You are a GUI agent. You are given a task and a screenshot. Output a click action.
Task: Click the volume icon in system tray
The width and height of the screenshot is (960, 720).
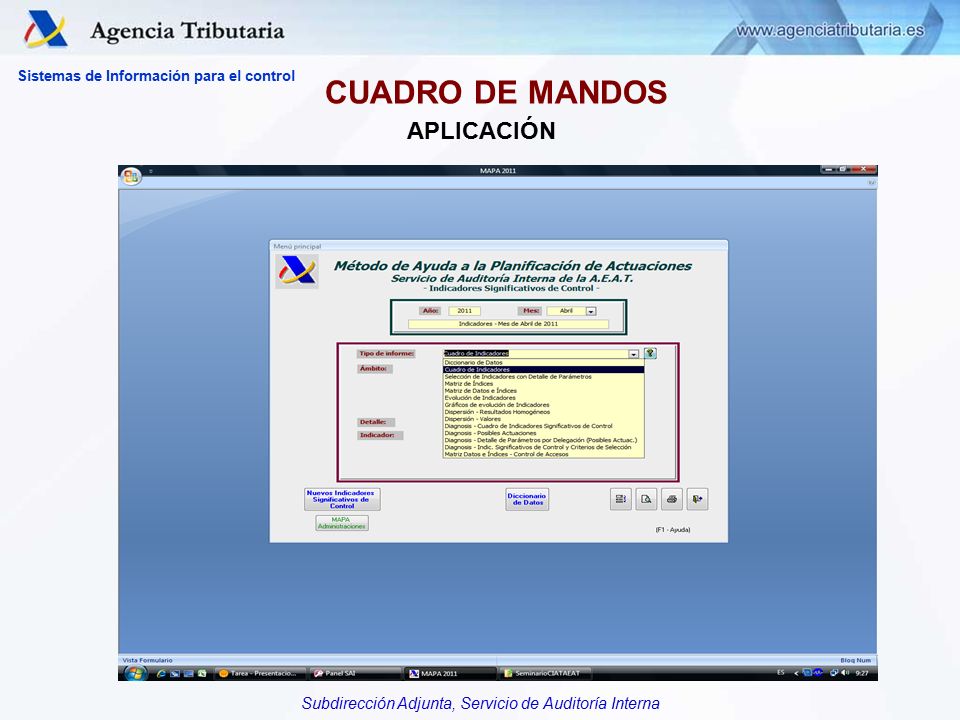[846, 673]
